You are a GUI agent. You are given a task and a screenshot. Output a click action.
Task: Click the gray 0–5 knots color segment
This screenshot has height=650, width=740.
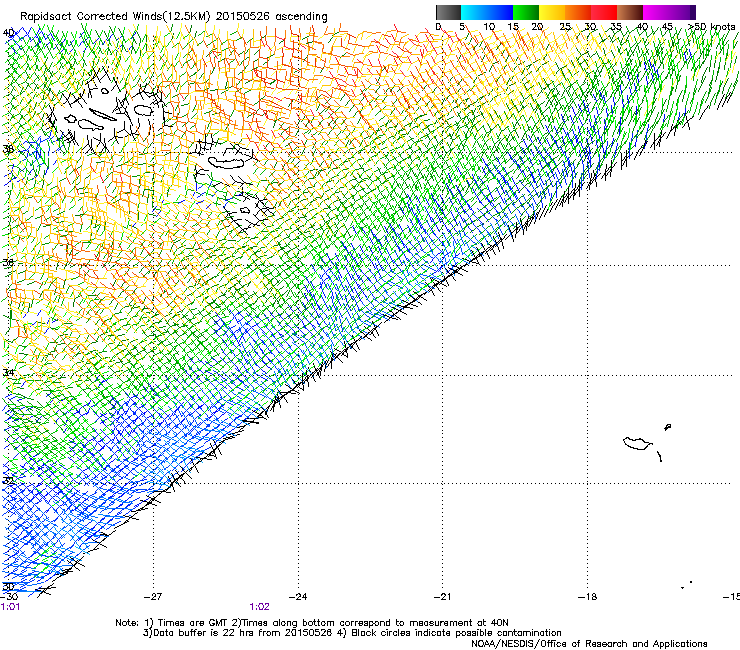coord(448,12)
